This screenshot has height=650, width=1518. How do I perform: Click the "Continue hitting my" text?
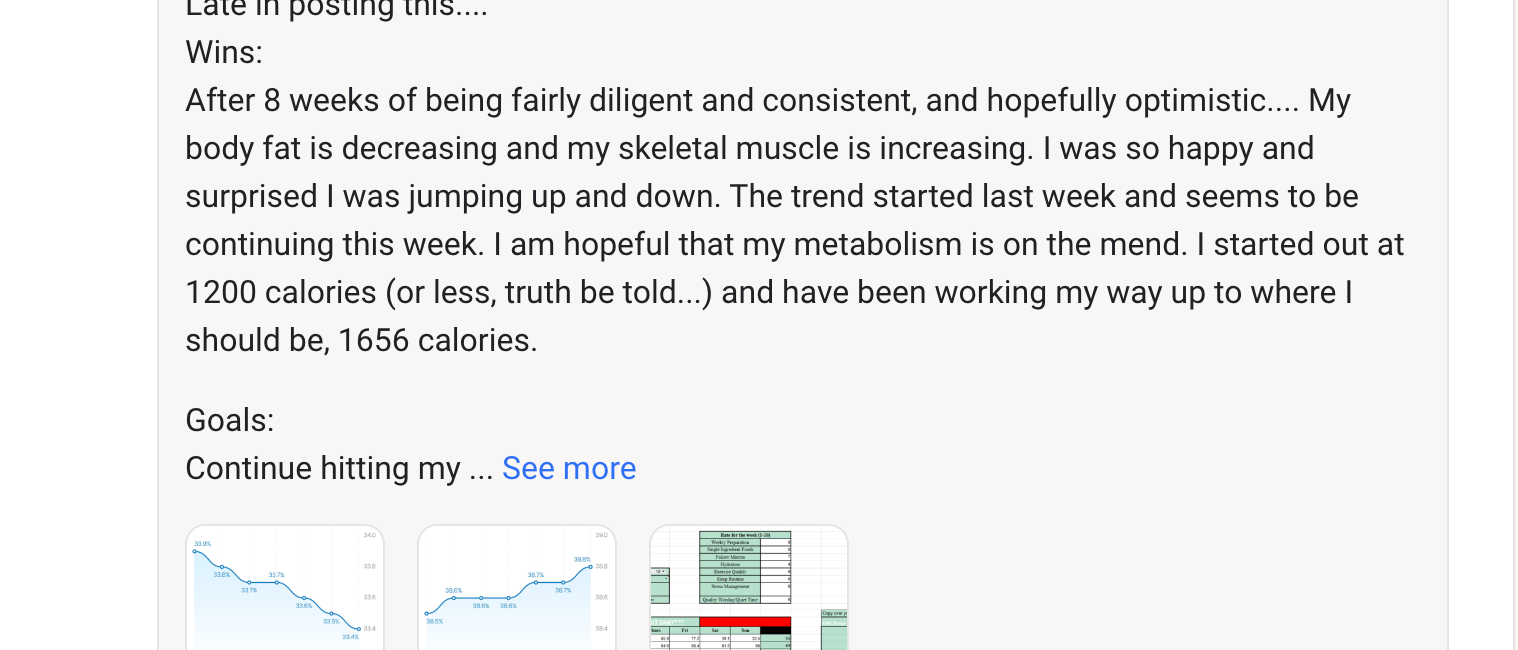[323, 468]
